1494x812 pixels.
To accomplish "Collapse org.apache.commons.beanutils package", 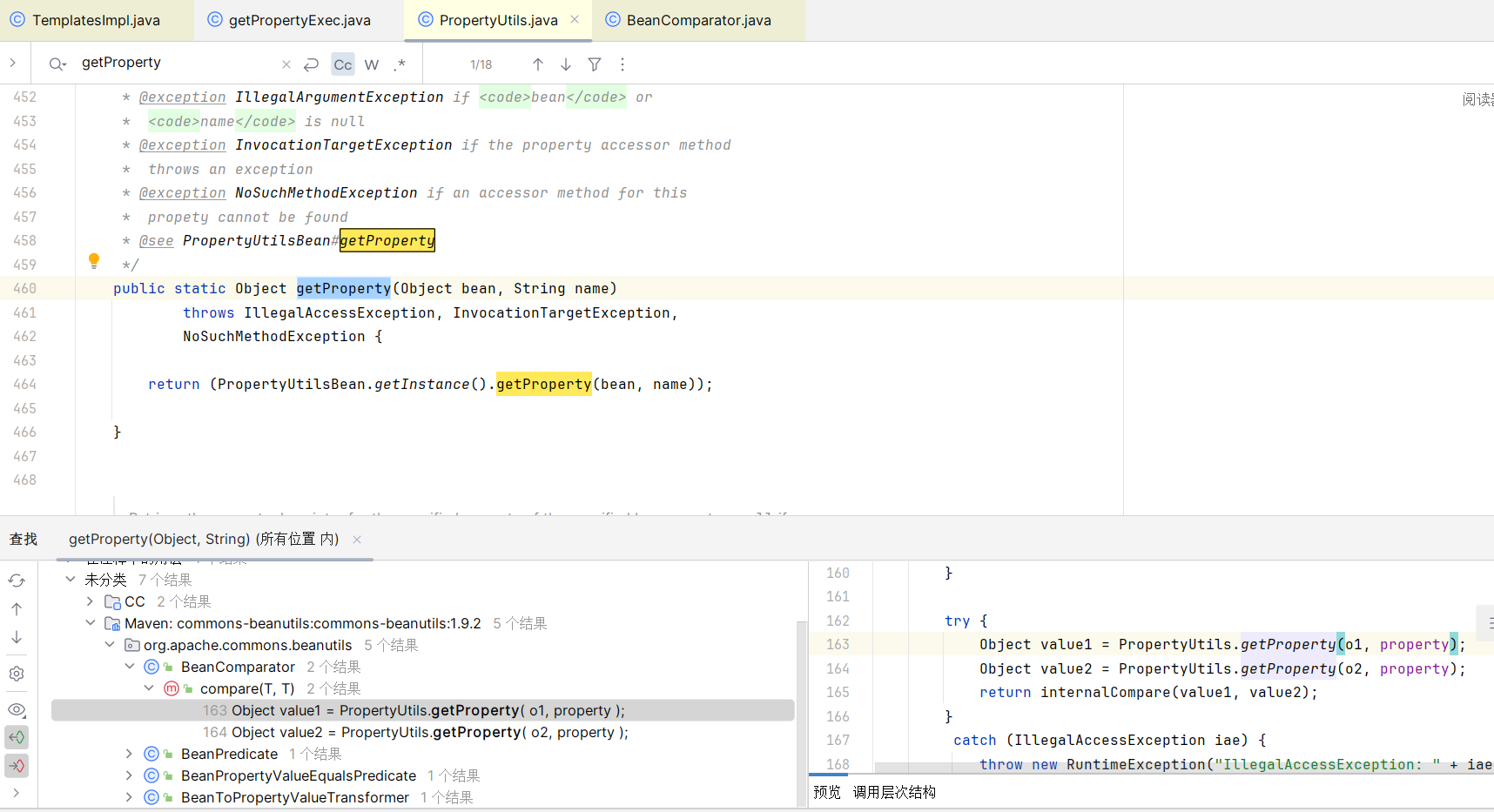I will click(109, 645).
